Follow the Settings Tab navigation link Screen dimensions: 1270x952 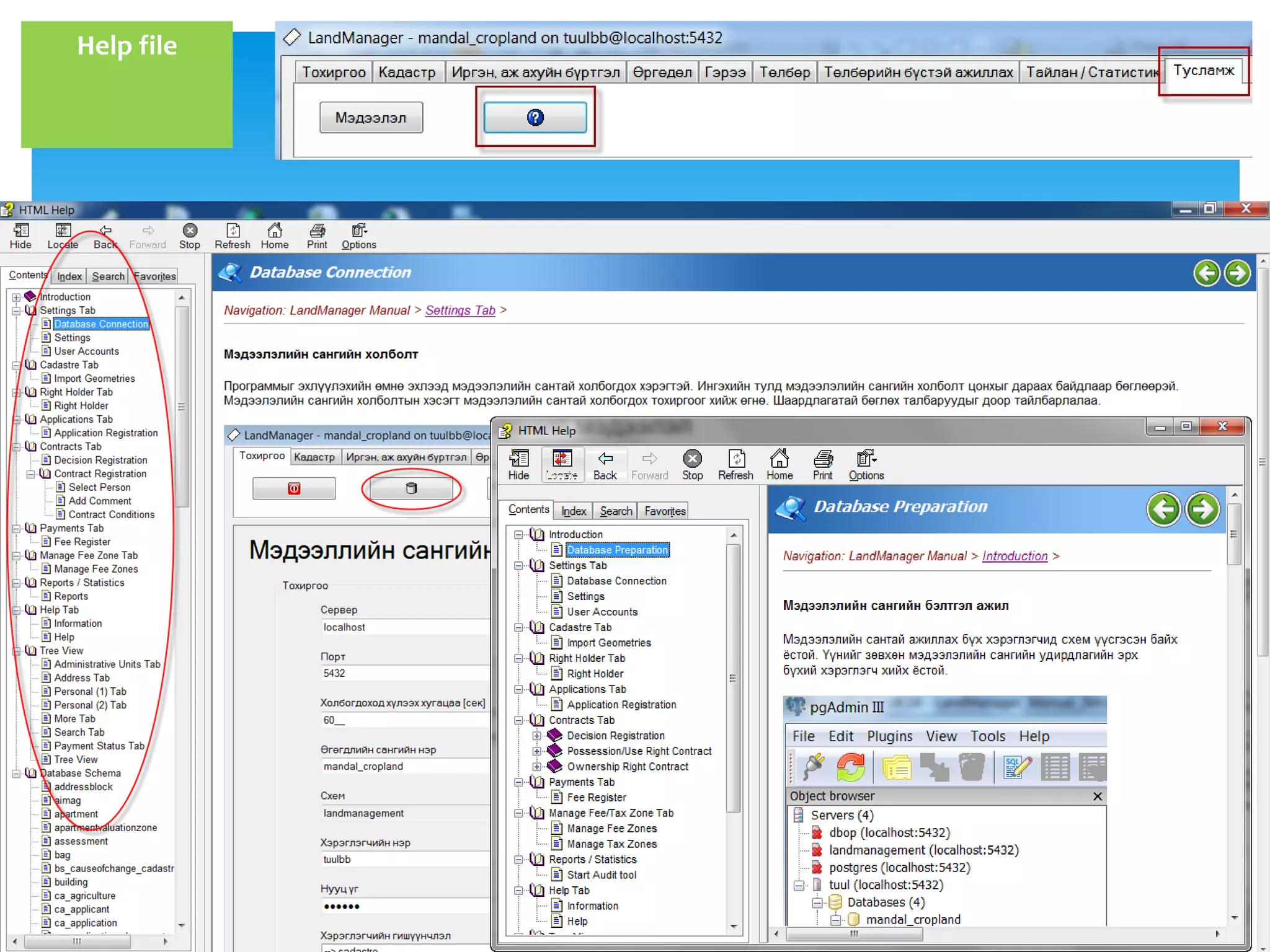460,310
